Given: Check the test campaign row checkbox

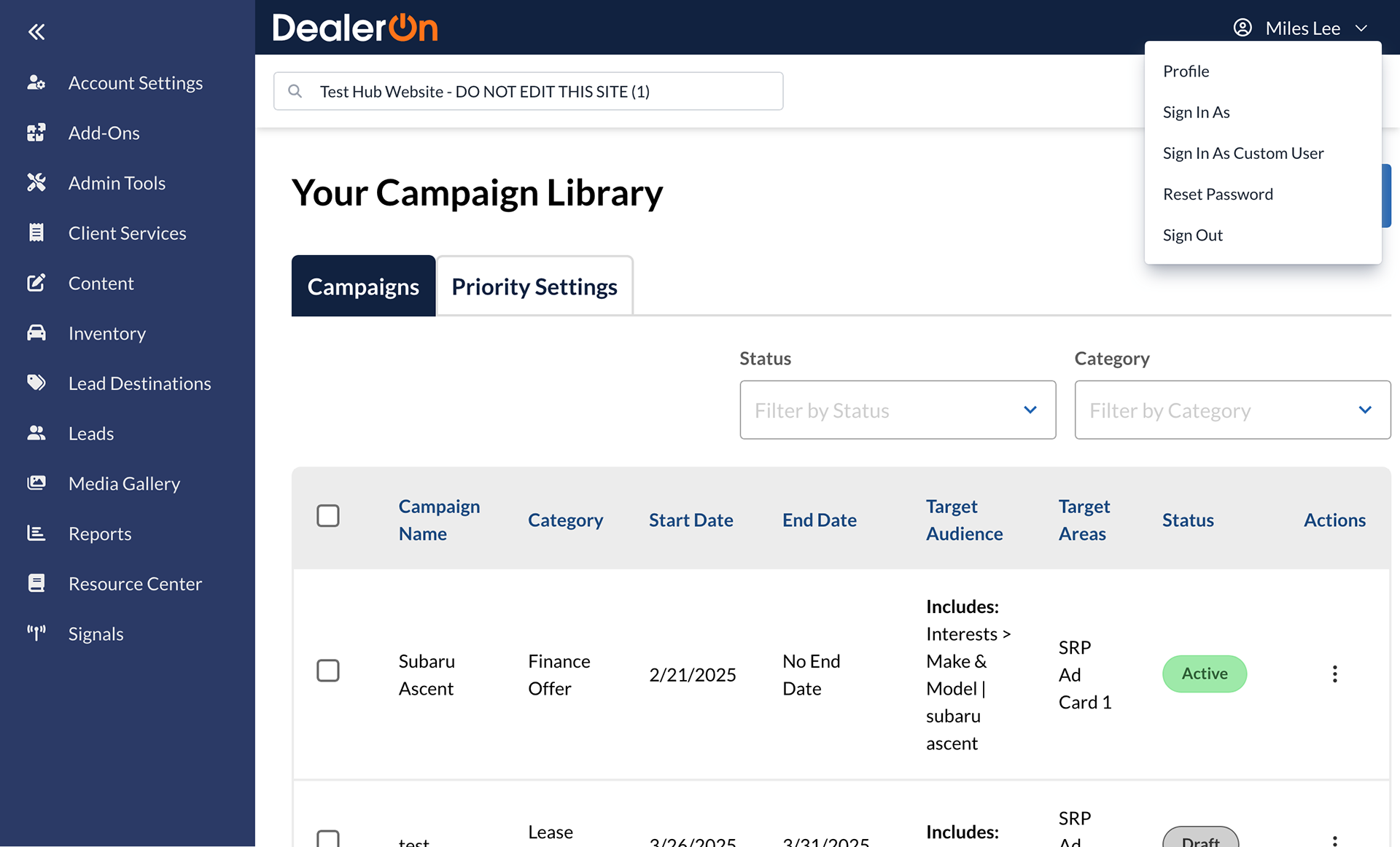Looking at the screenshot, I should pyautogui.click(x=328, y=838).
